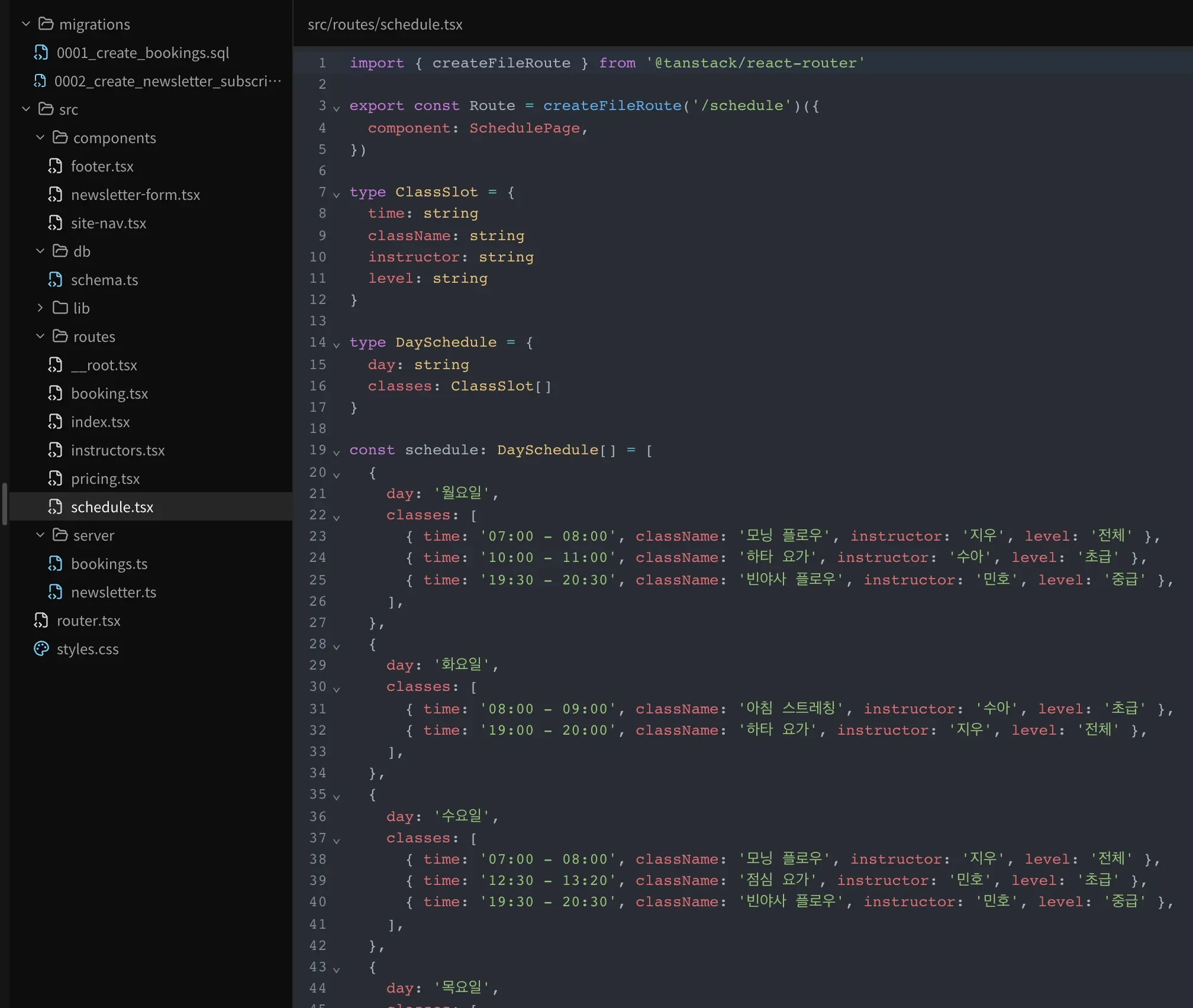Open instructors.tsx from routes folder
Screen dimensions: 1193x1008
[118, 450]
